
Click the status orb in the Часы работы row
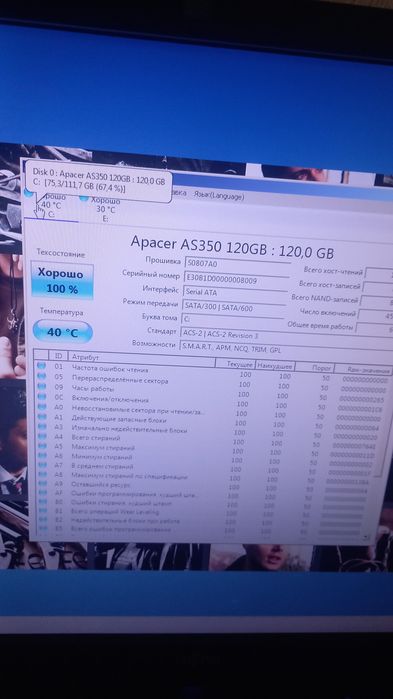click(x=42, y=387)
